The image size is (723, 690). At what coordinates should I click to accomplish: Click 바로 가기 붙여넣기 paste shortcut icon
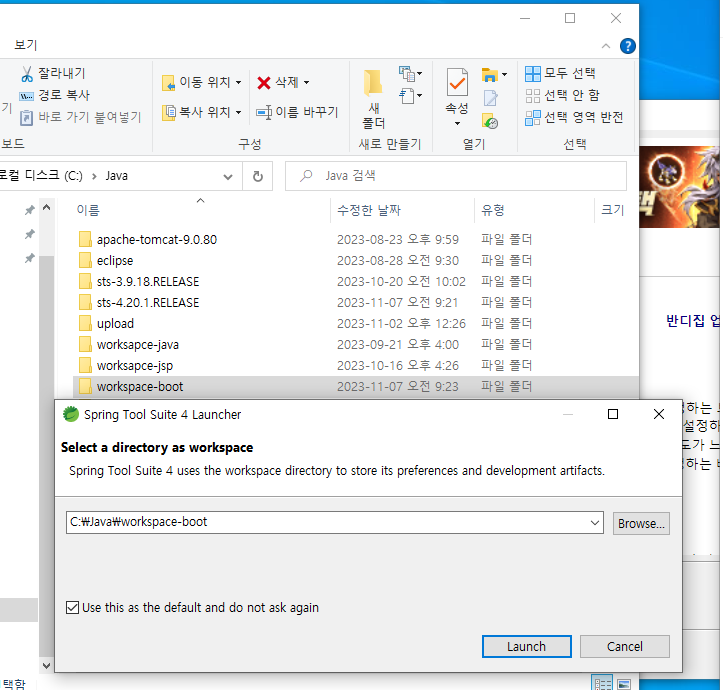[26, 118]
